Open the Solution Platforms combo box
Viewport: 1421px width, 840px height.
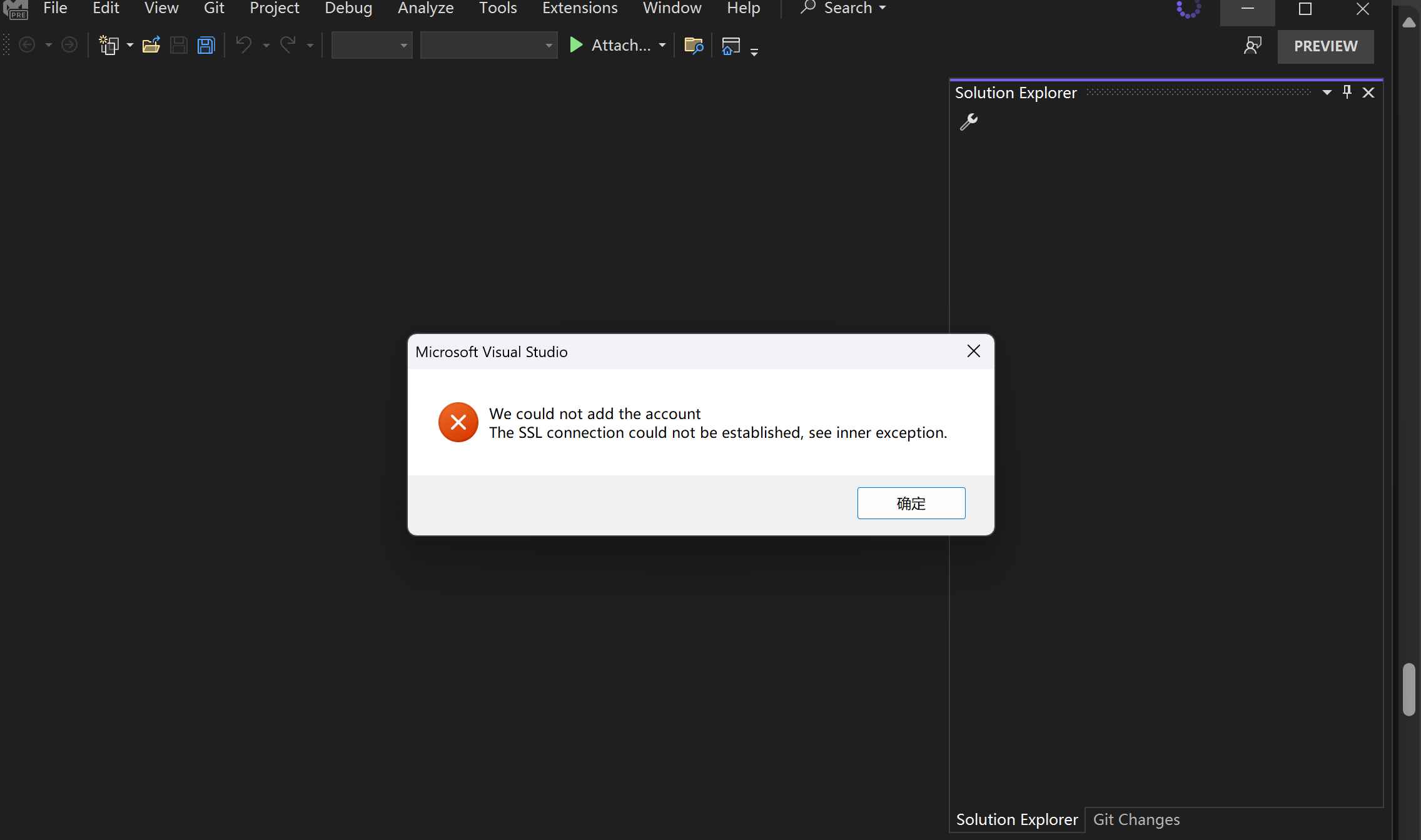488,45
